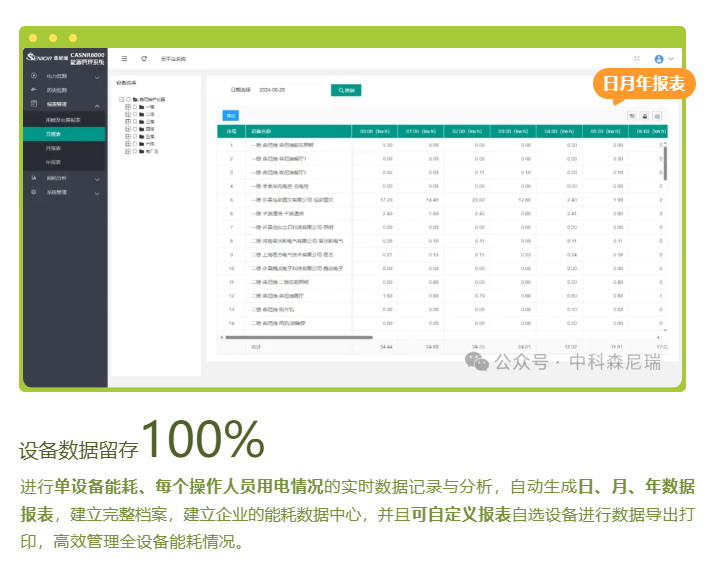
Task: Click the folder icon of the 五楼 node
Action: [x=141, y=136]
